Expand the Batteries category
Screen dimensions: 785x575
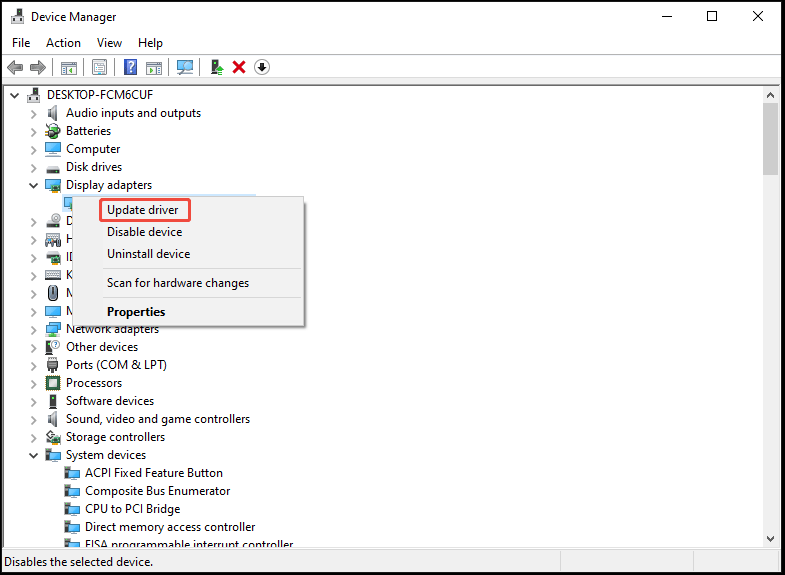(x=34, y=132)
